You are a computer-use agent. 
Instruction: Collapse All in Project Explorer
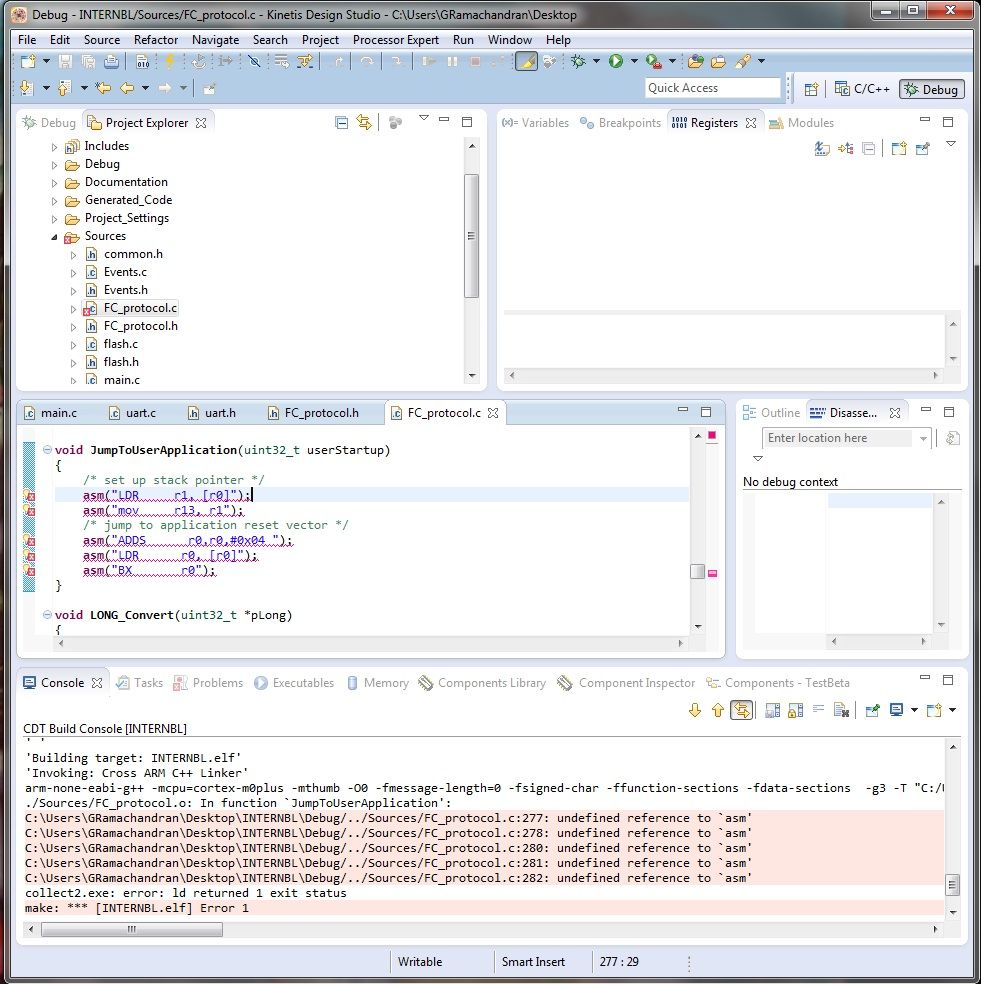(x=341, y=122)
